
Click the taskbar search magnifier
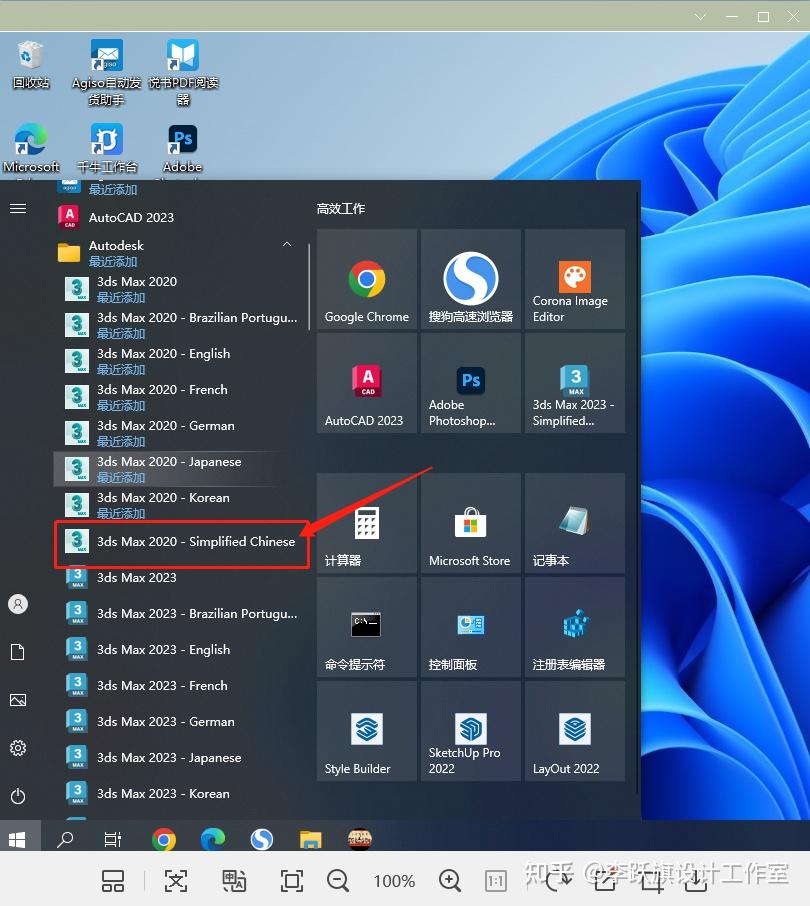65,839
